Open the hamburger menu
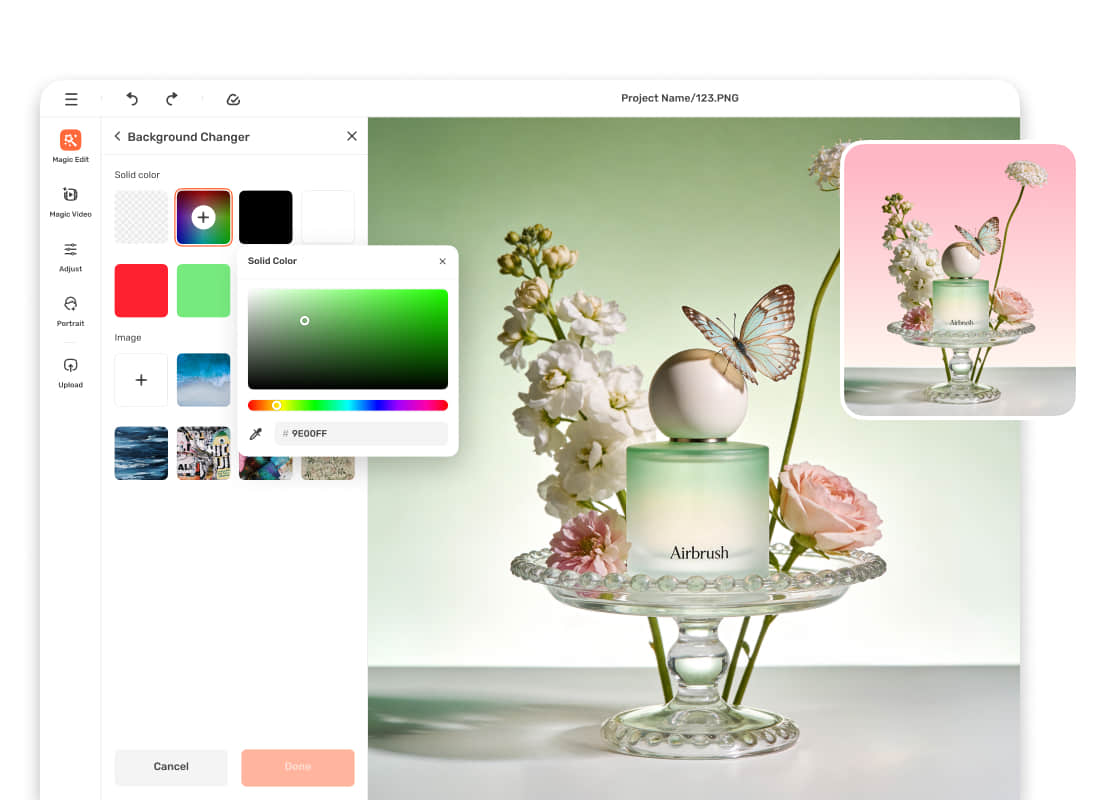Viewport: 1120px width, 800px height. (x=71, y=99)
